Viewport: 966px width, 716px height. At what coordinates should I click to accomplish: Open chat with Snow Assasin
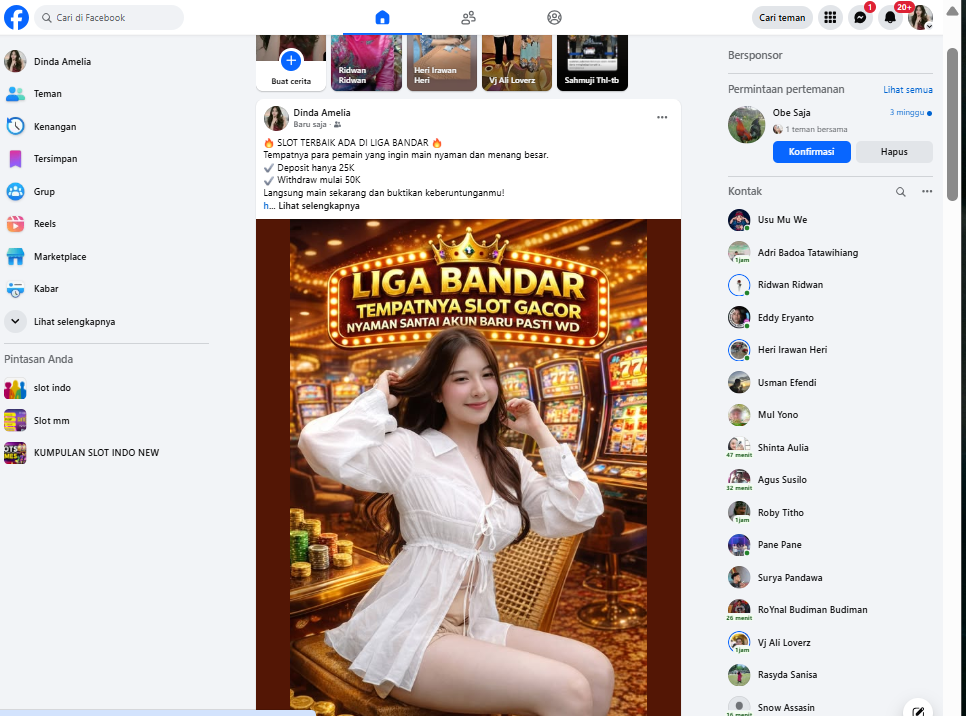[830, 706]
